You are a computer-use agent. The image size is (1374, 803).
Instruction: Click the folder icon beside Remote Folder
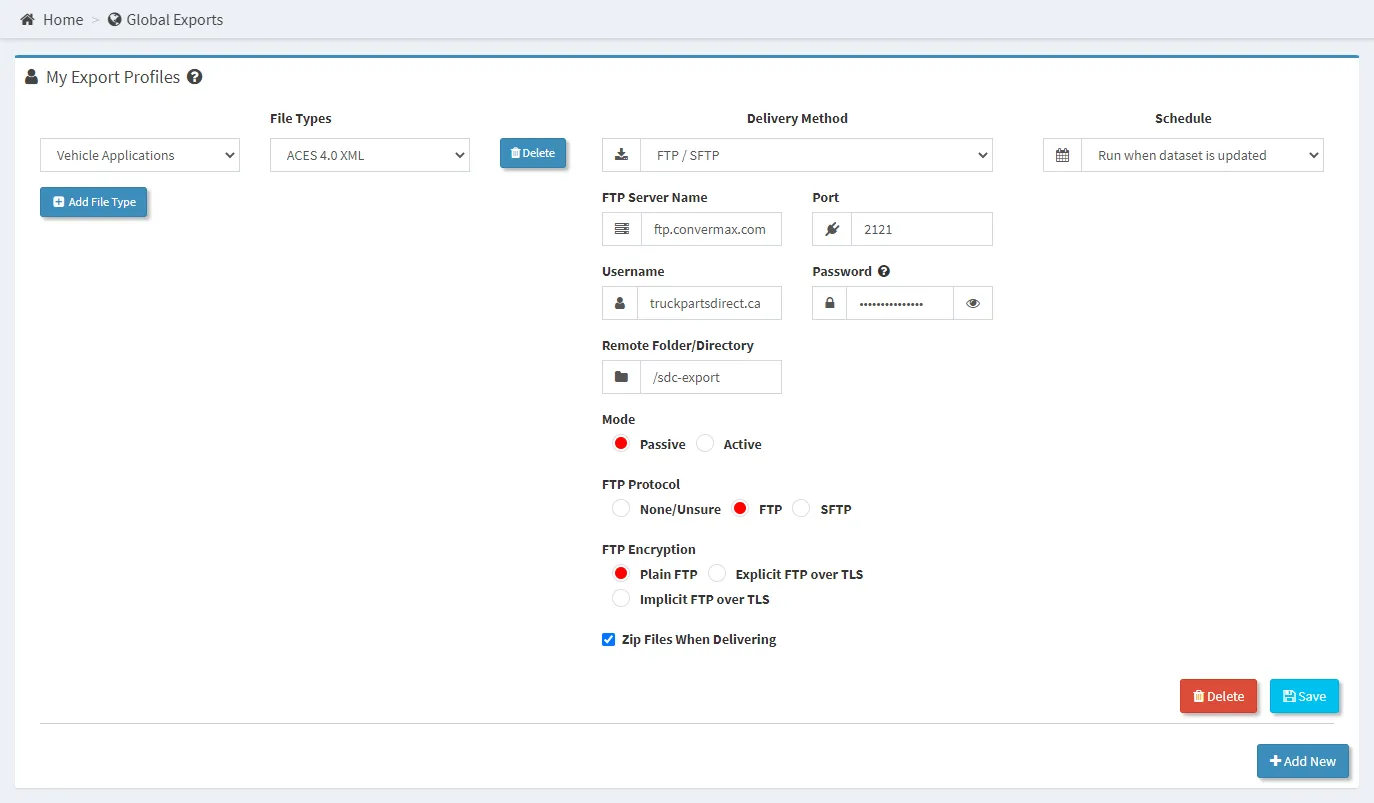(621, 377)
